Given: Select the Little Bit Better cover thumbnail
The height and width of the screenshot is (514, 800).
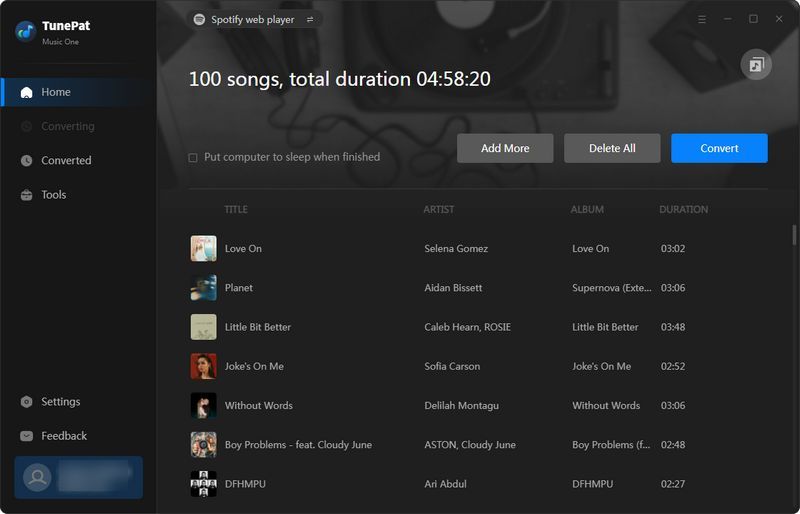Looking at the screenshot, I should point(204,327).
